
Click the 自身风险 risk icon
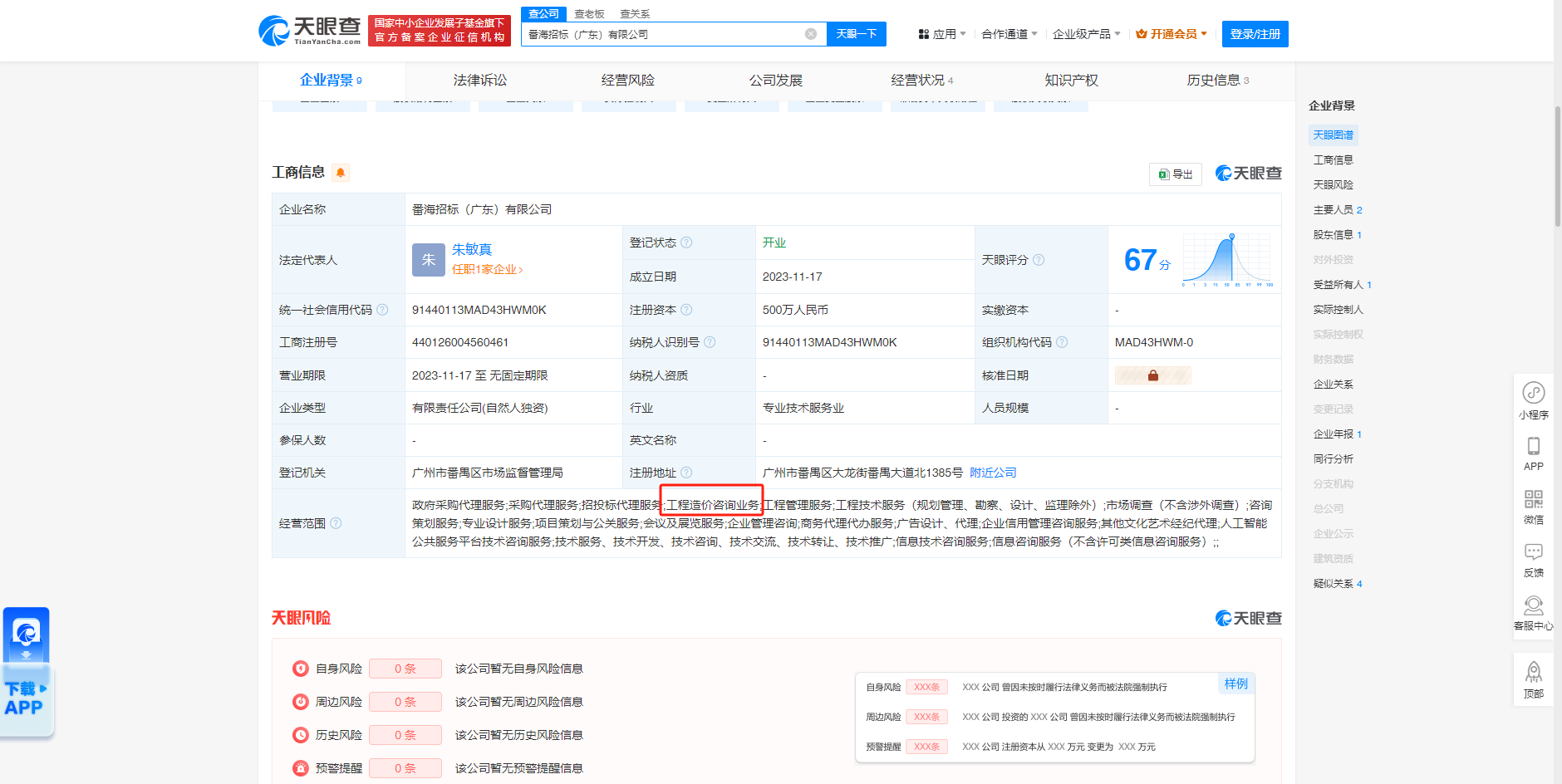pyautogui.click(x=301, y=669)
